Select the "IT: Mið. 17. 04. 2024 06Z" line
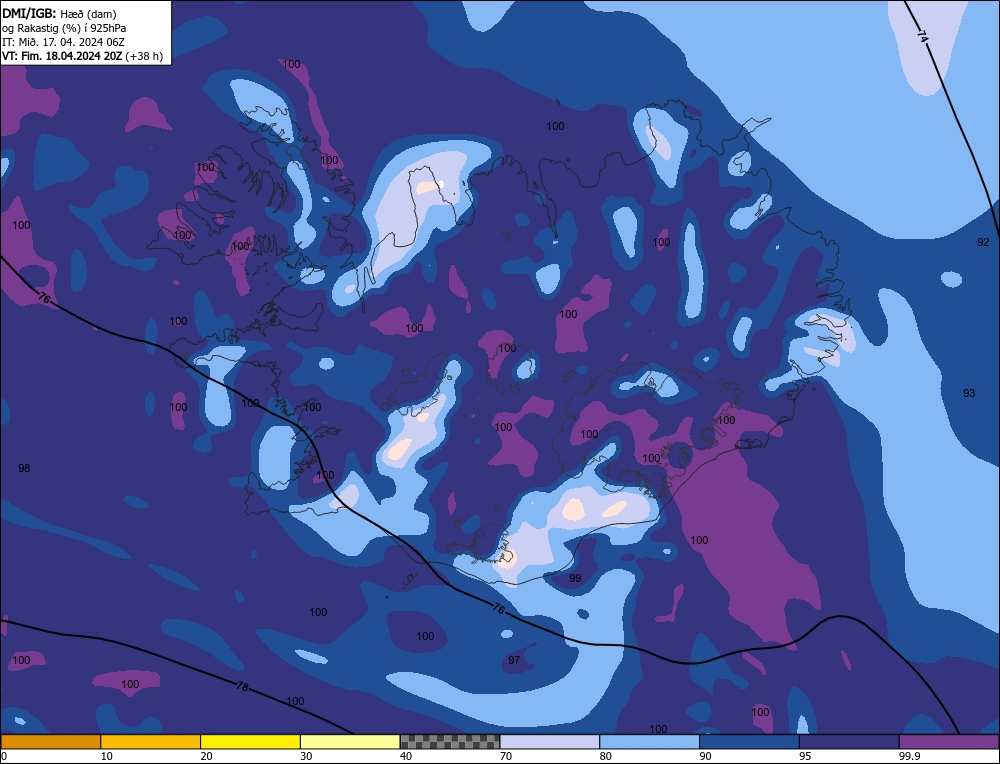This screenshot has height=764, width=1000. (63, 42)
